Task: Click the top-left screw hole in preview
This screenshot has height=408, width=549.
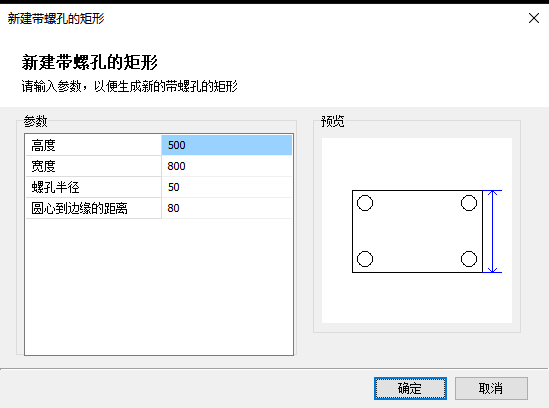Action: 365,203
